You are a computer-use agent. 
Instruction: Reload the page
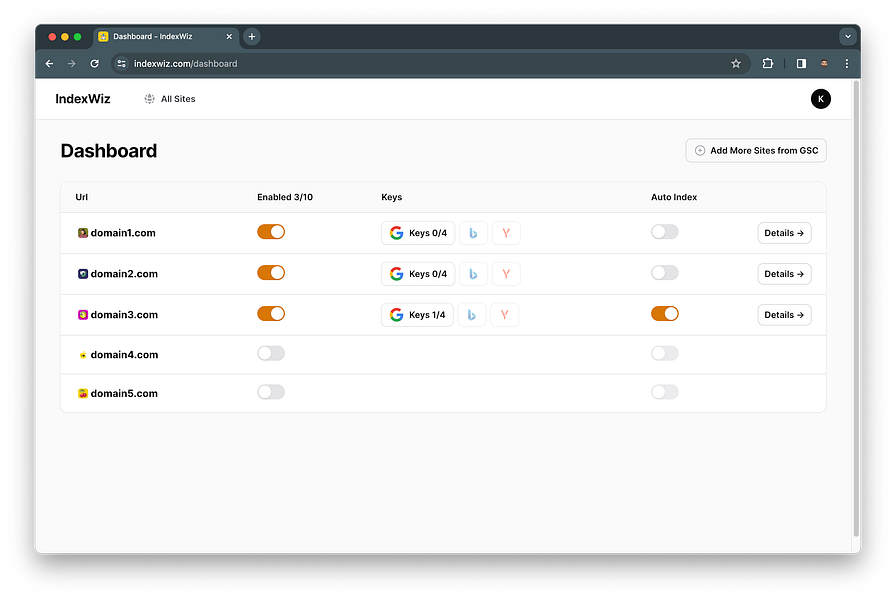pos(94,63)
